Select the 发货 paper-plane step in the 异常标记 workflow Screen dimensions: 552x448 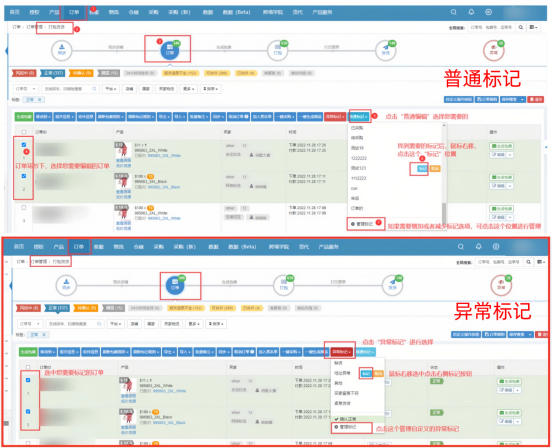(x=392, y=285)
